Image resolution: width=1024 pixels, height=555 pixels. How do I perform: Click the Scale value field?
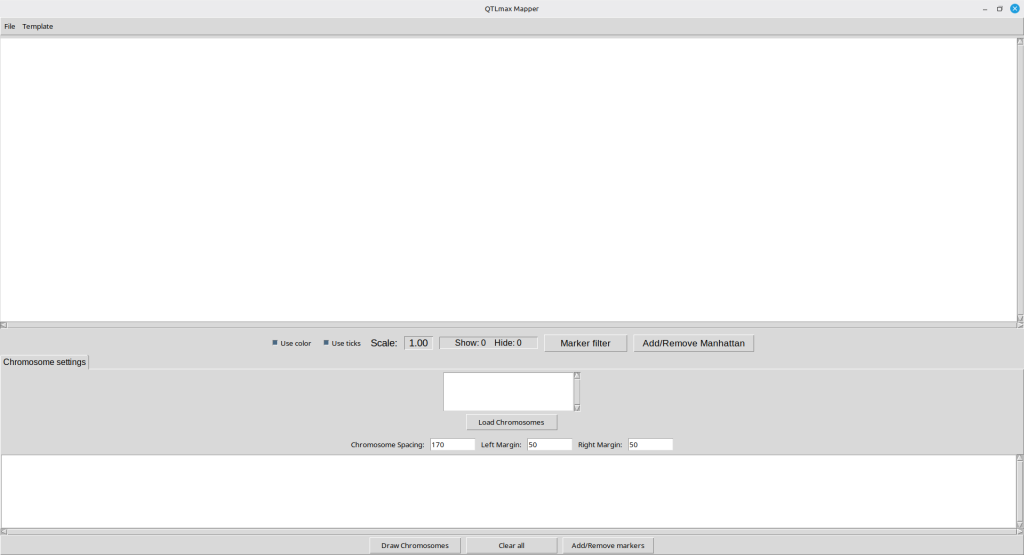[x=418, y=343]
